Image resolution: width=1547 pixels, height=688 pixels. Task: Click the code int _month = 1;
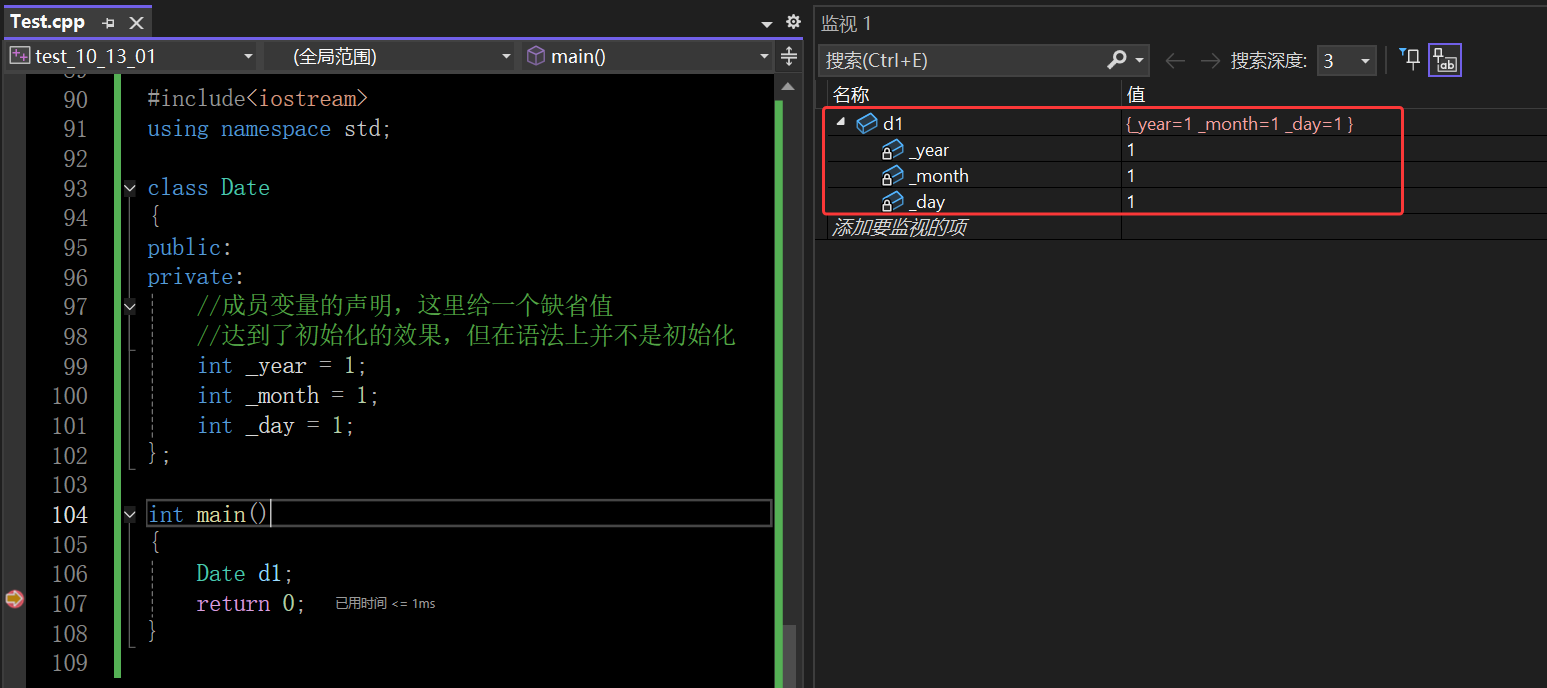coord(288,396)
